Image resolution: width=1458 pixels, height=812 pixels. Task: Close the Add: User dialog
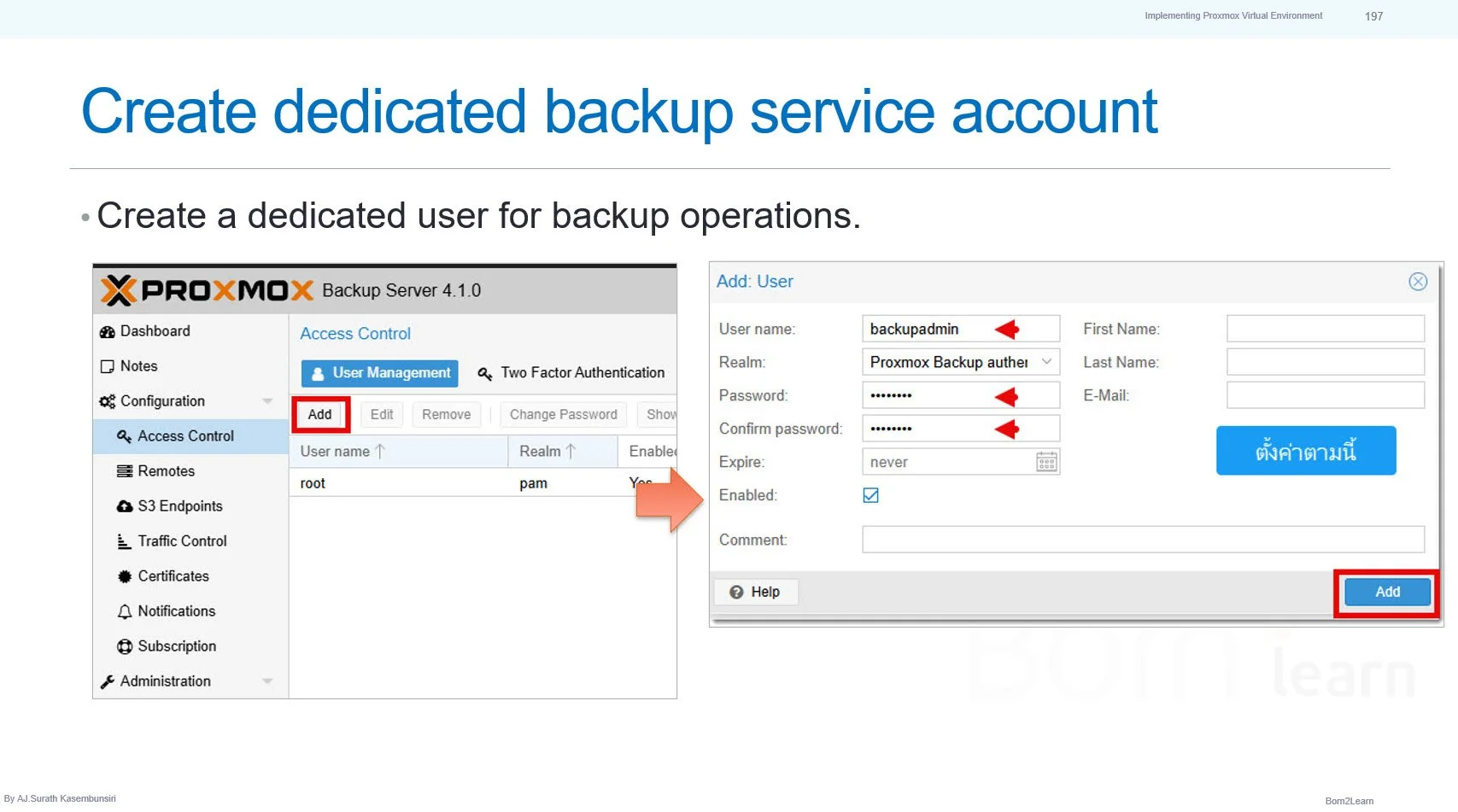click(1418, 282)
